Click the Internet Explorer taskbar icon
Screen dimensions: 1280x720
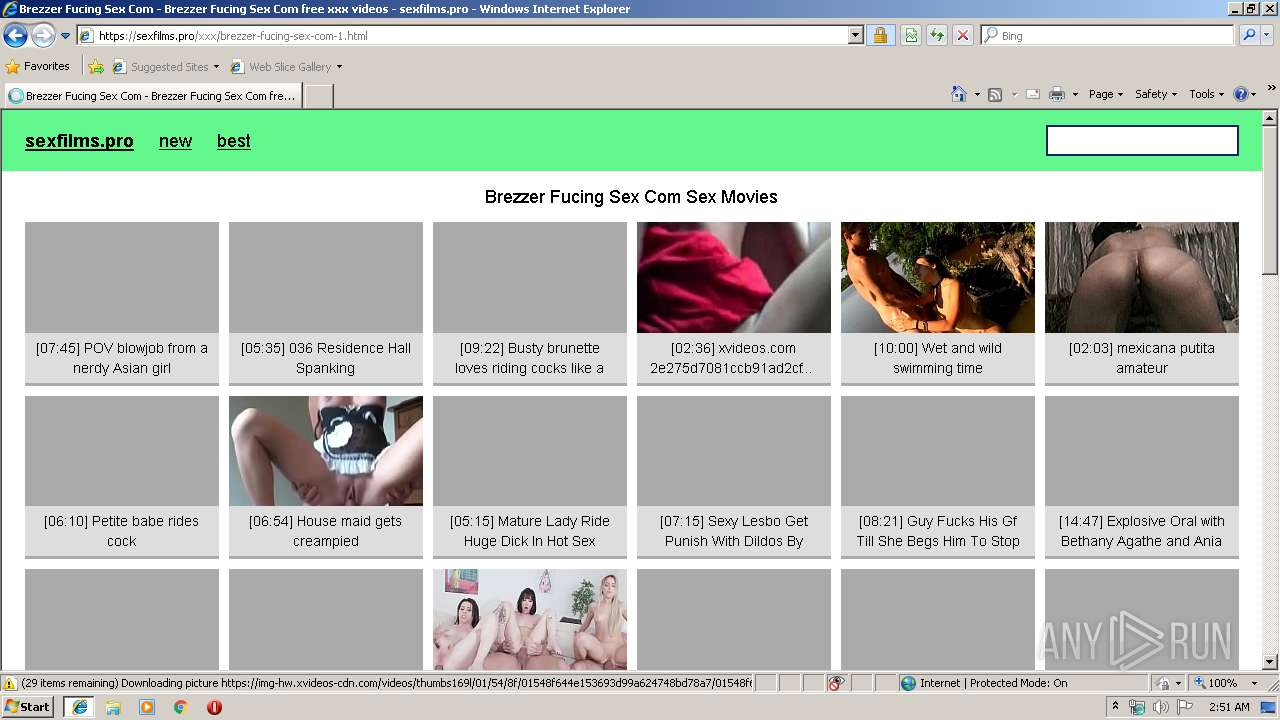80,706
